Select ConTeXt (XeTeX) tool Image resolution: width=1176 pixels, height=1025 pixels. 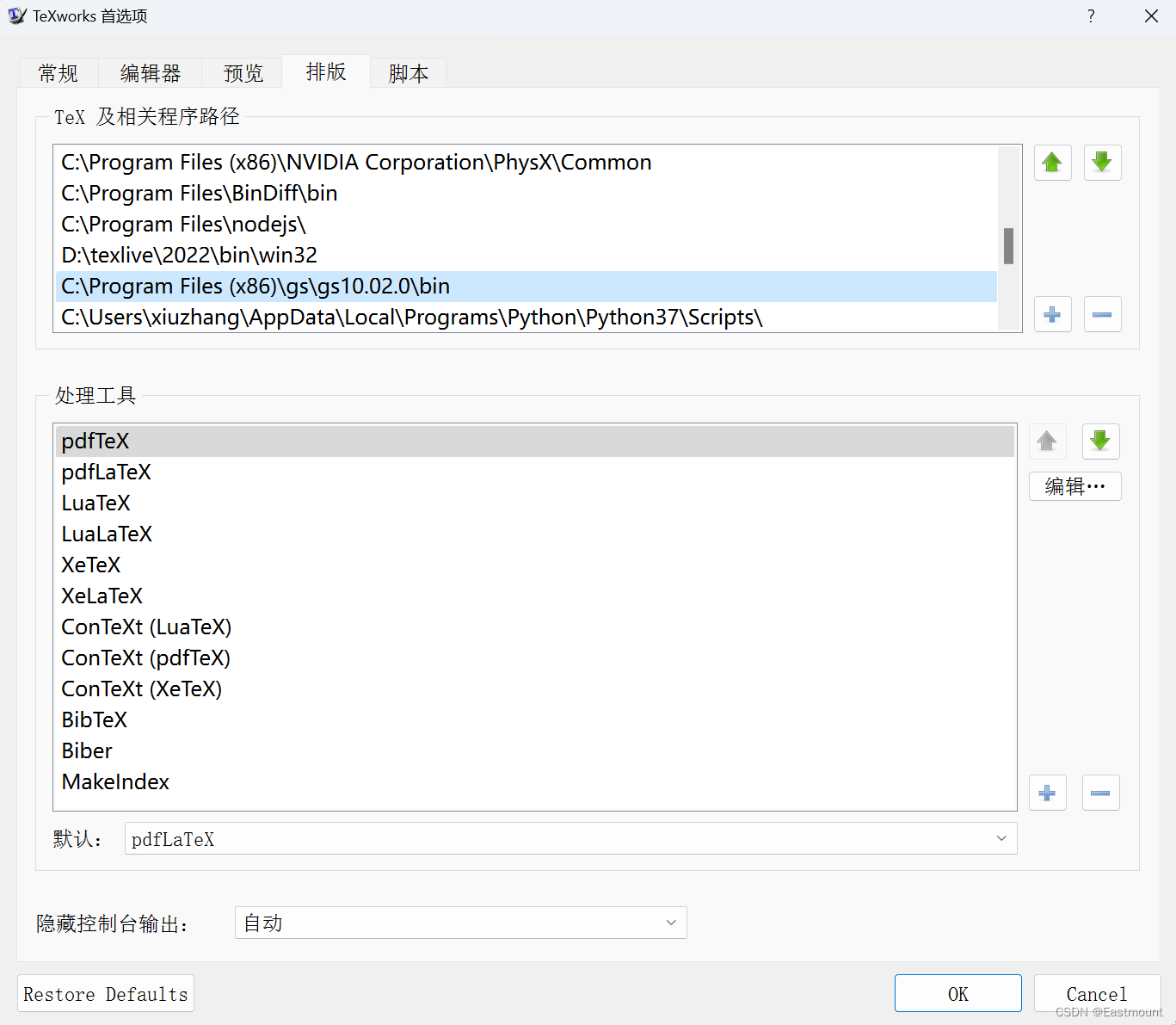(535, 688)
